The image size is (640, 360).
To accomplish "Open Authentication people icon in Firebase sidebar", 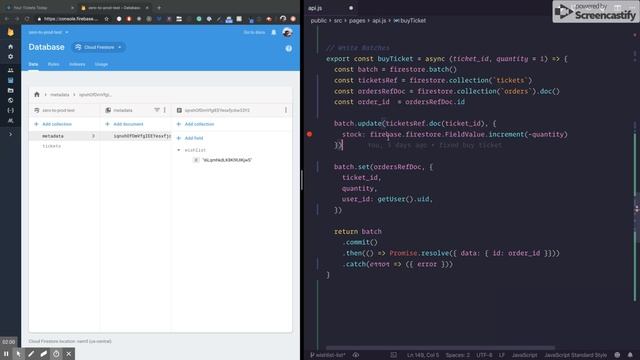I will pos(11,71).
